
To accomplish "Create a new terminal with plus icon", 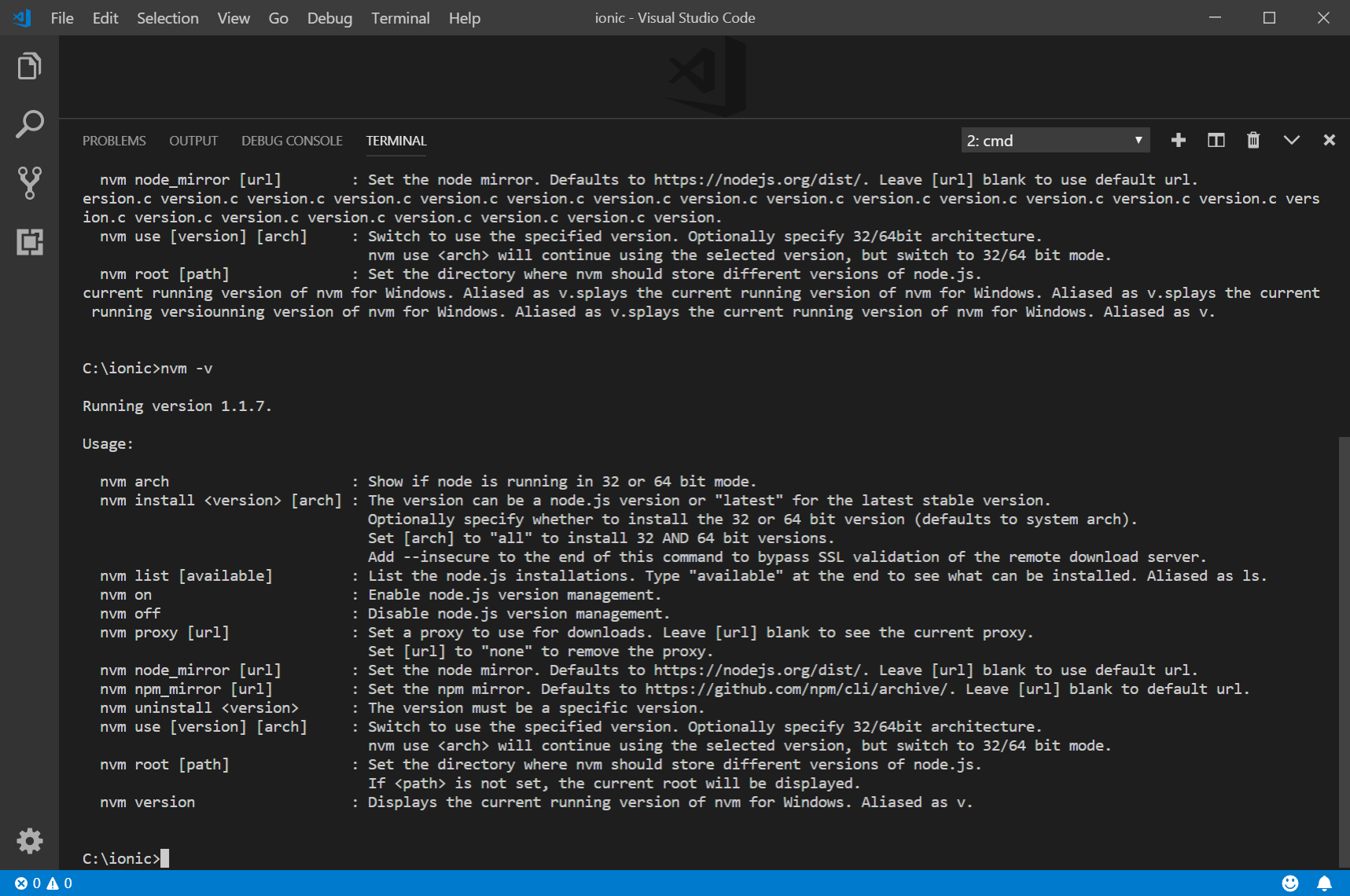I will click(1178, 140).
